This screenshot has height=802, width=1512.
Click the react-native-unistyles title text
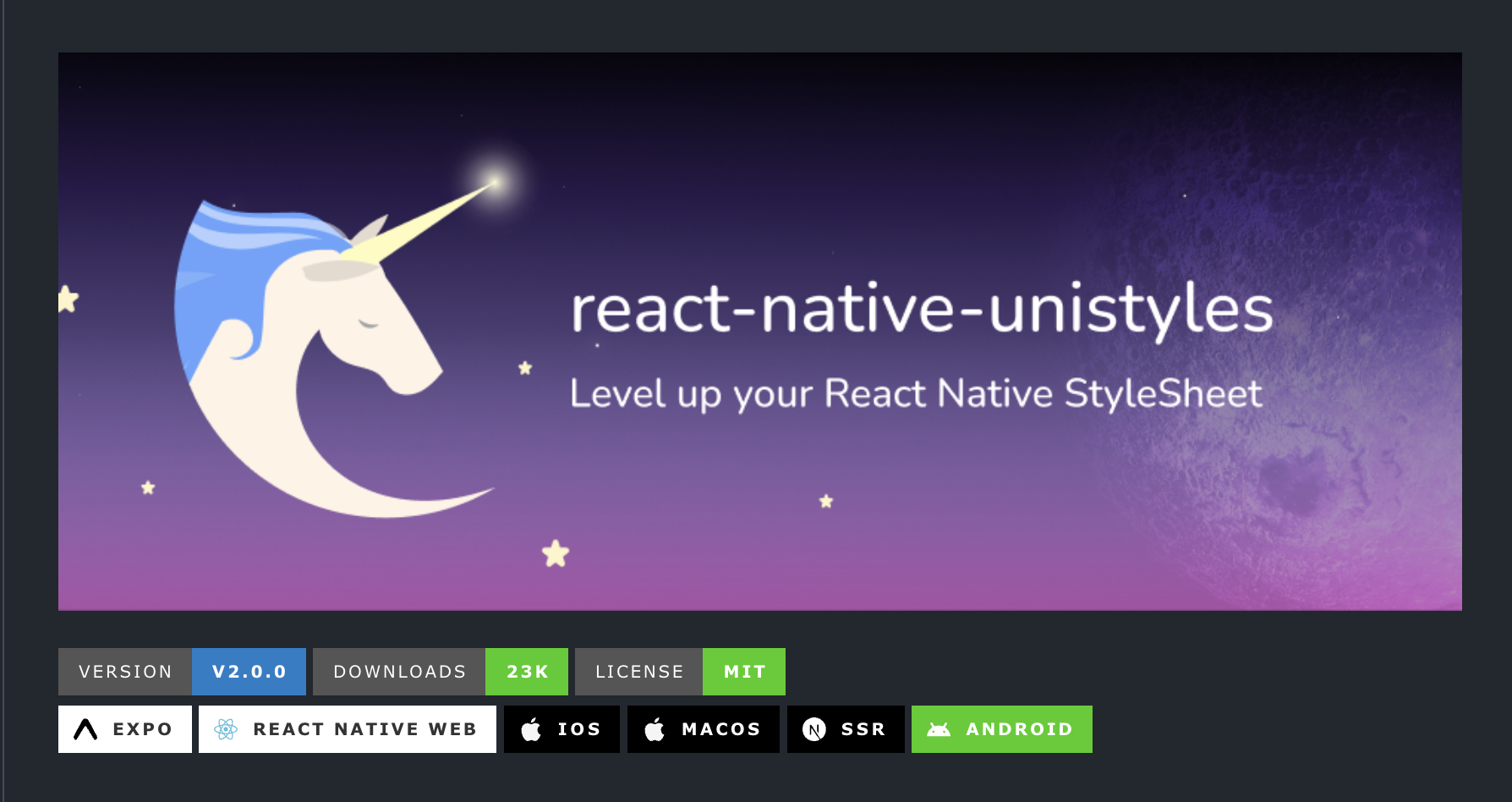[922, 310]
